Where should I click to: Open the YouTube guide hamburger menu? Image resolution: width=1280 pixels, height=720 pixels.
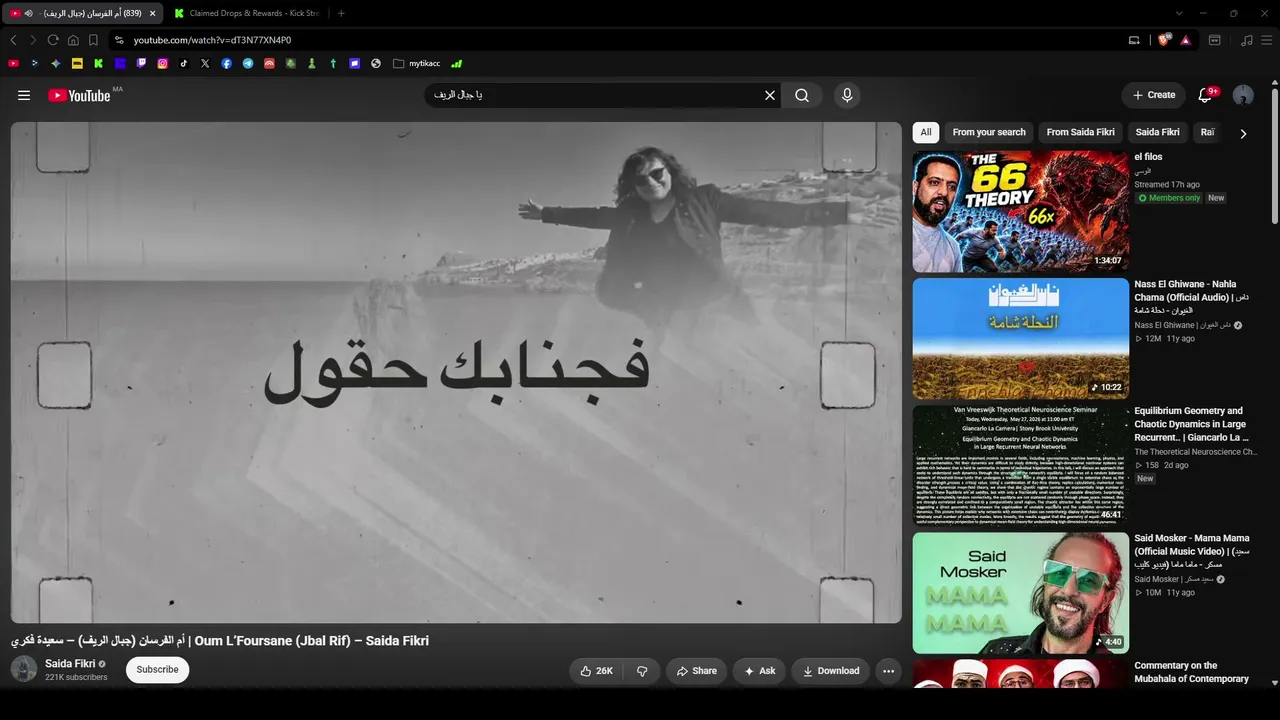[x=24, y=95]
